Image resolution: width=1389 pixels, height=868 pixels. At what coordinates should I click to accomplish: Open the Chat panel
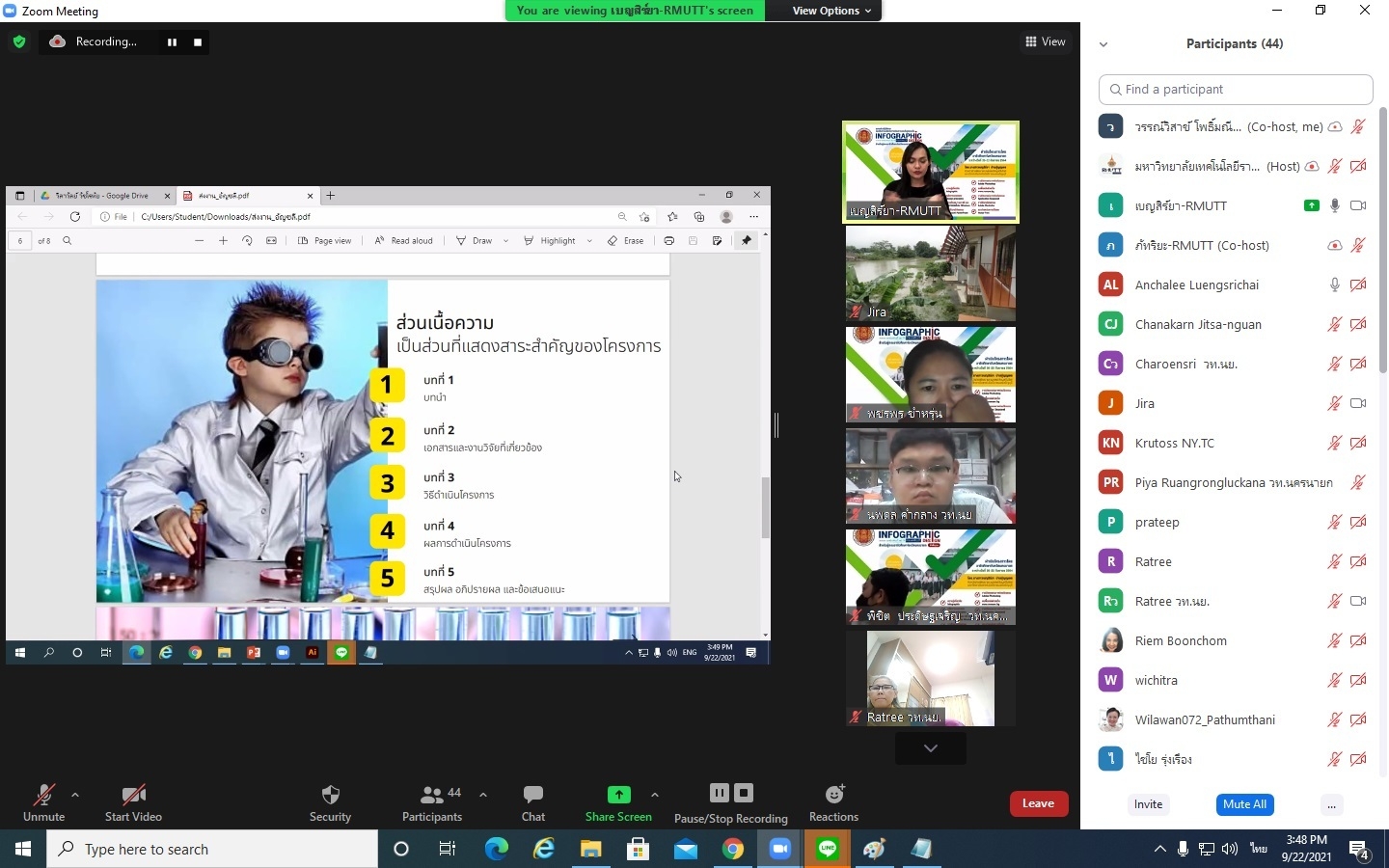point(533,794)
